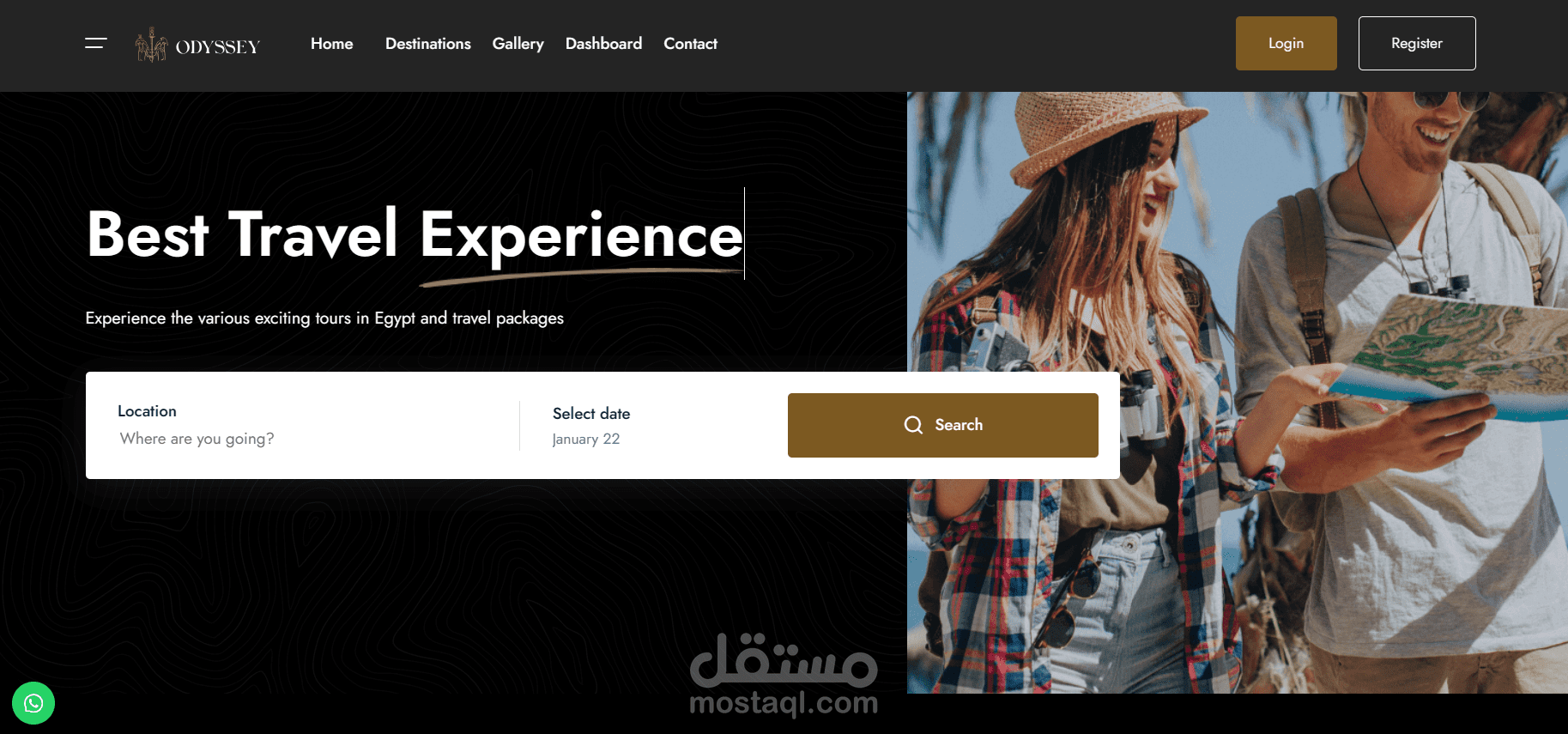
Task: Click the travelers hero photo
Action: (1237, 392)
